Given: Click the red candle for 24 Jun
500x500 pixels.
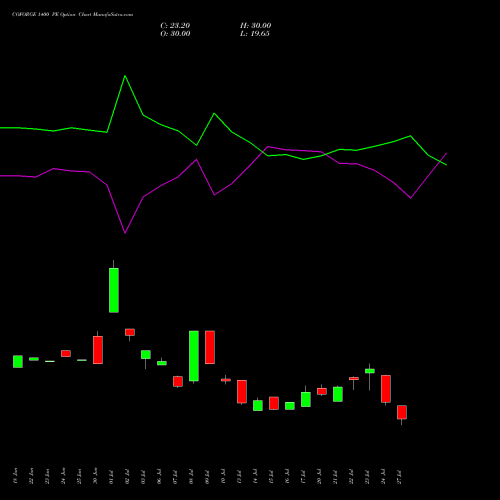Looking at the screenshot, I should click(x=66, y=353).
